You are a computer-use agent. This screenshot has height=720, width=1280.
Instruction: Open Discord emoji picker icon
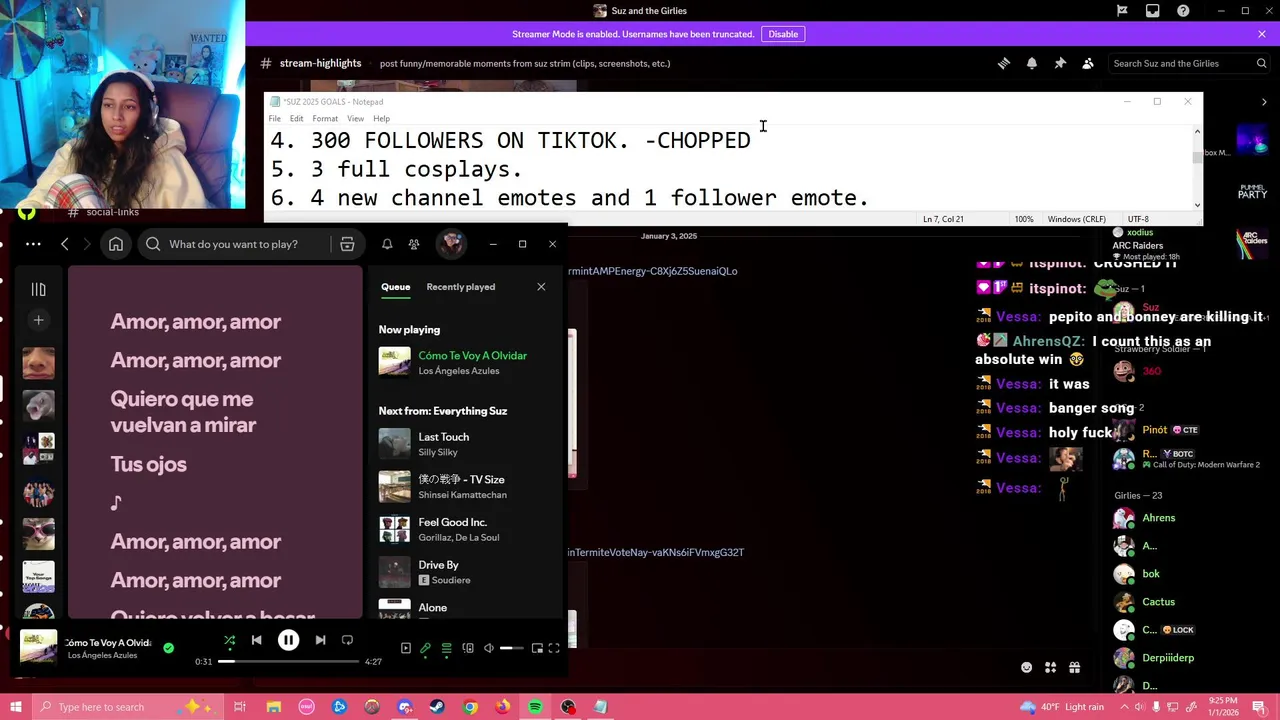coord(1026,667)
